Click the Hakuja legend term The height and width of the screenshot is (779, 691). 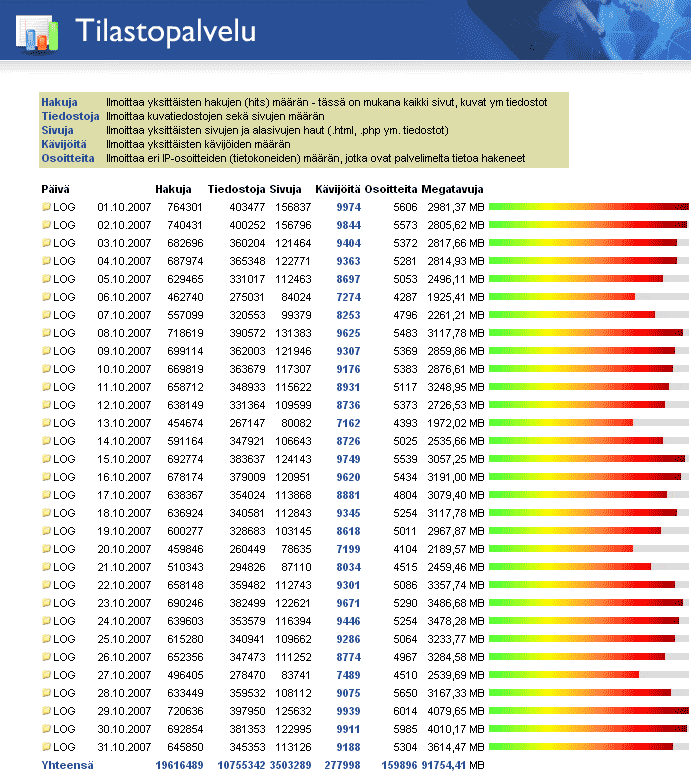click(59, 102)
